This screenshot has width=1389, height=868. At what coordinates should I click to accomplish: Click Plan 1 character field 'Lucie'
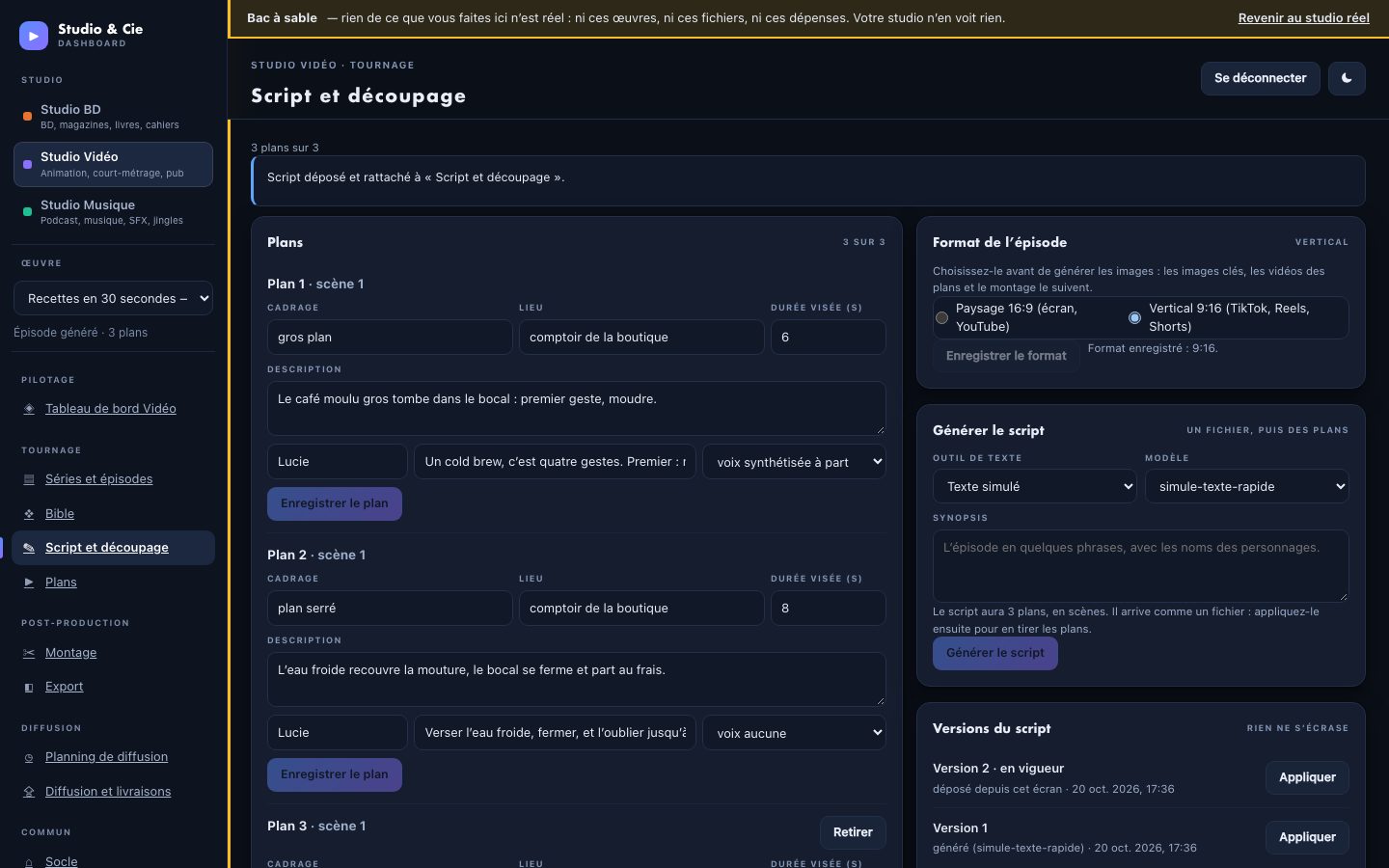tap(338, 462)
